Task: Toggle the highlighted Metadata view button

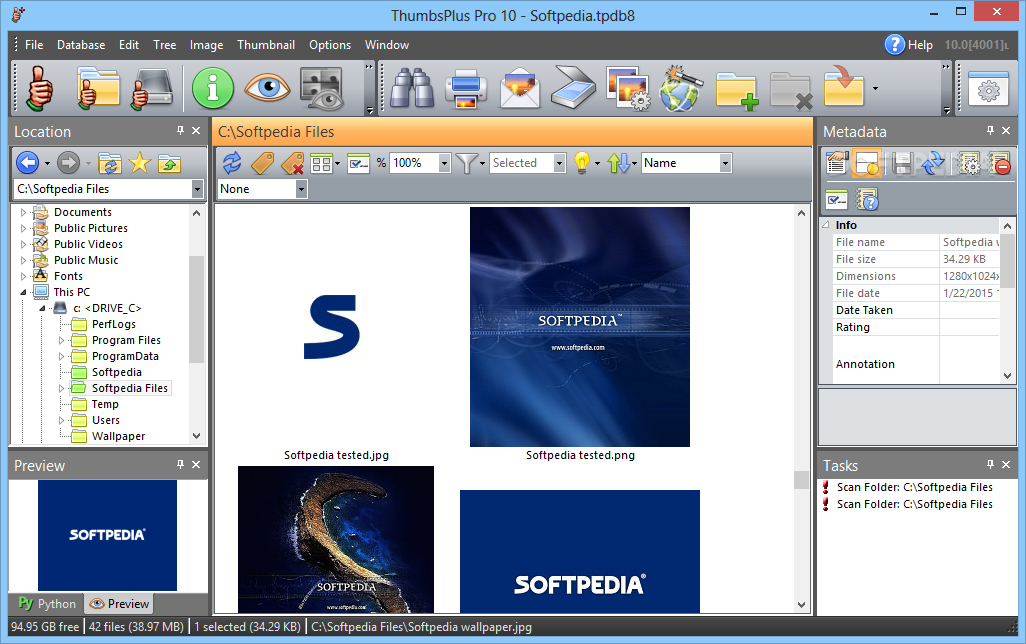Action: (868, 163)
